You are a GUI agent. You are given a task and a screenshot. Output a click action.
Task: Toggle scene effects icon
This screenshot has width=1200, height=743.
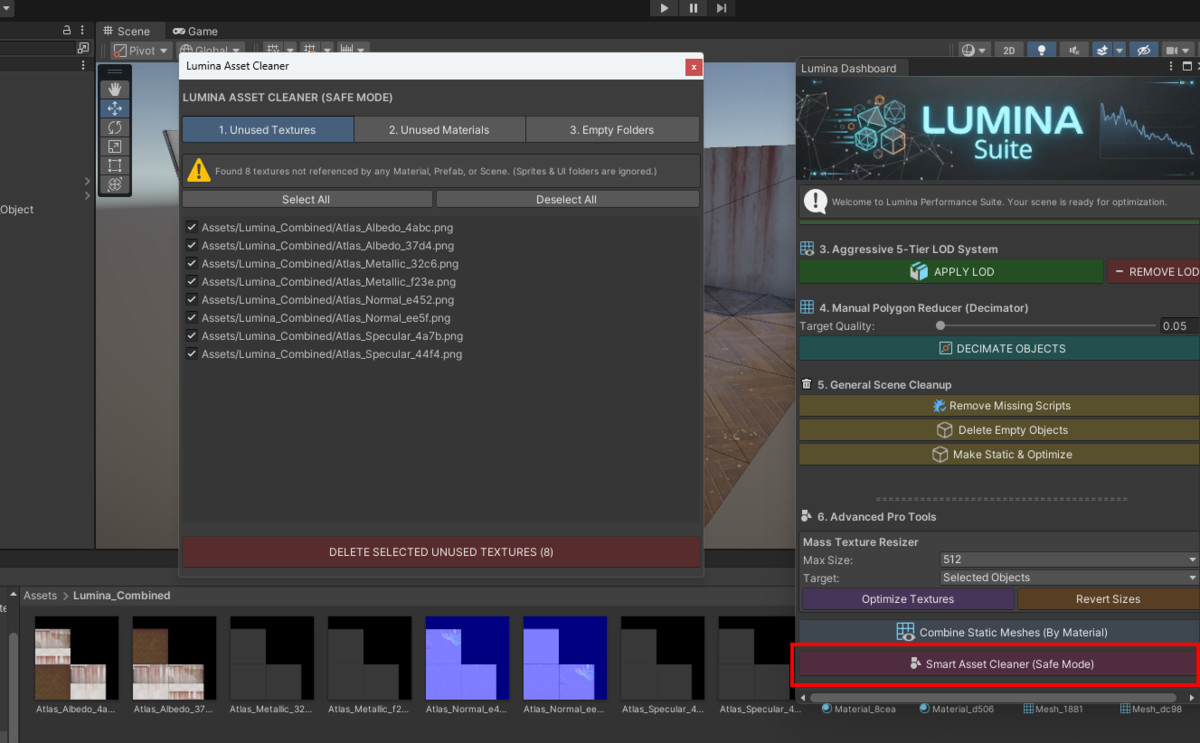1101,50
